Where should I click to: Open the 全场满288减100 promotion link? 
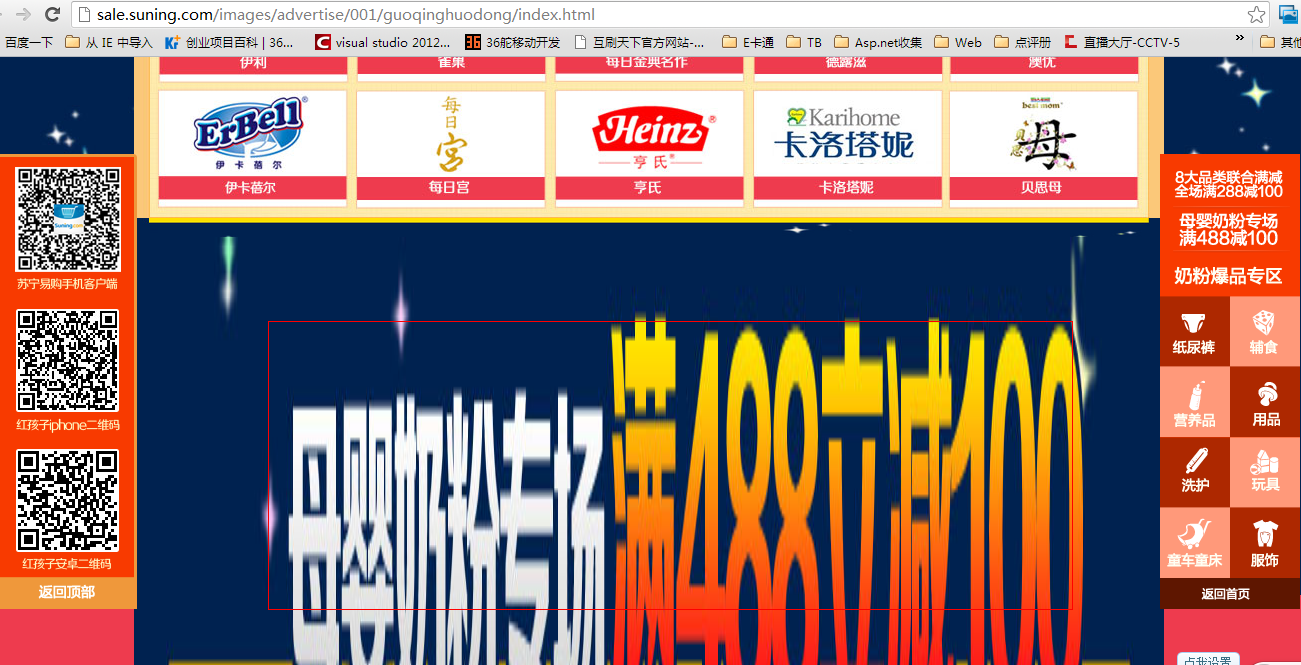coord(1228,185)
